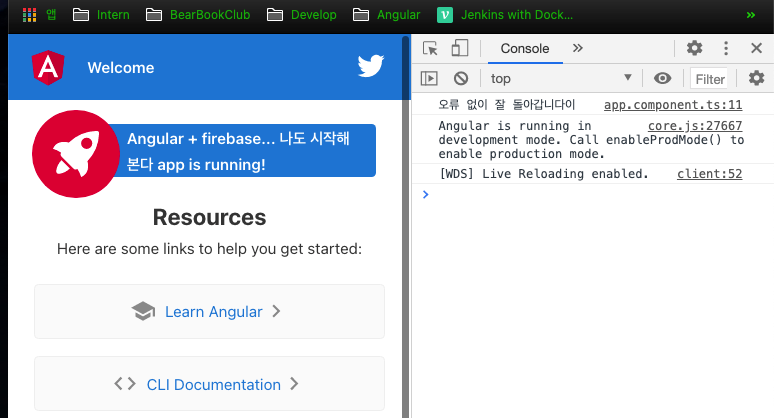
Task: Open core.js:27667 source link
Action: 695,126
